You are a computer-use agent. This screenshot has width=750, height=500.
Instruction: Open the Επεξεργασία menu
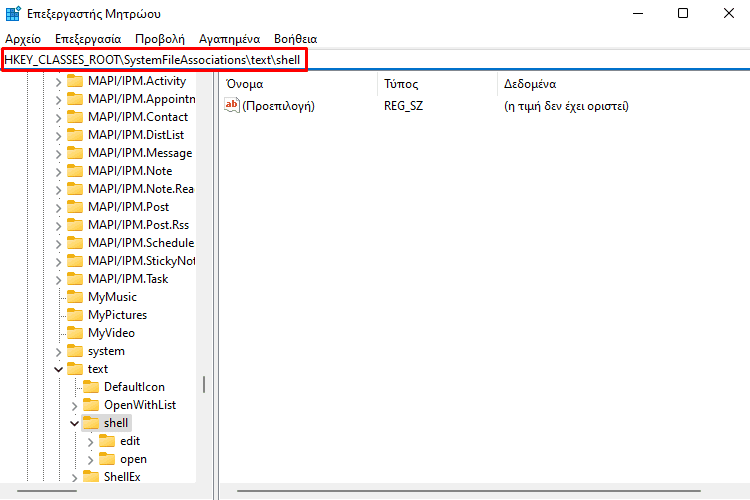point(88,39)
